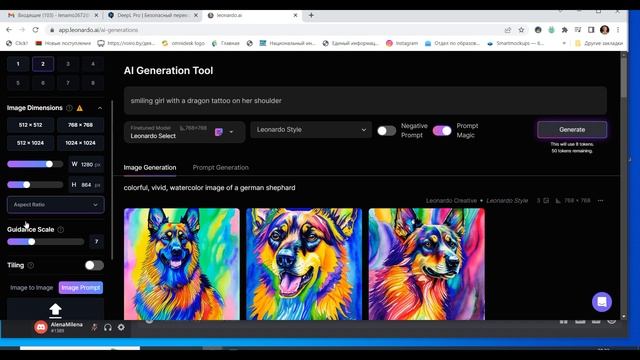640x360 pixels.
Task: Click the browser address bar URL
Action: 98,30
